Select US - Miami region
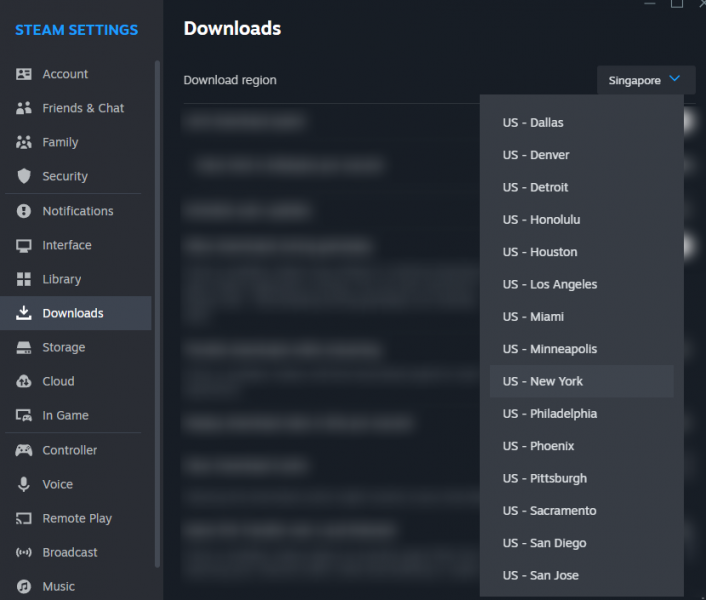 [581, 316]
